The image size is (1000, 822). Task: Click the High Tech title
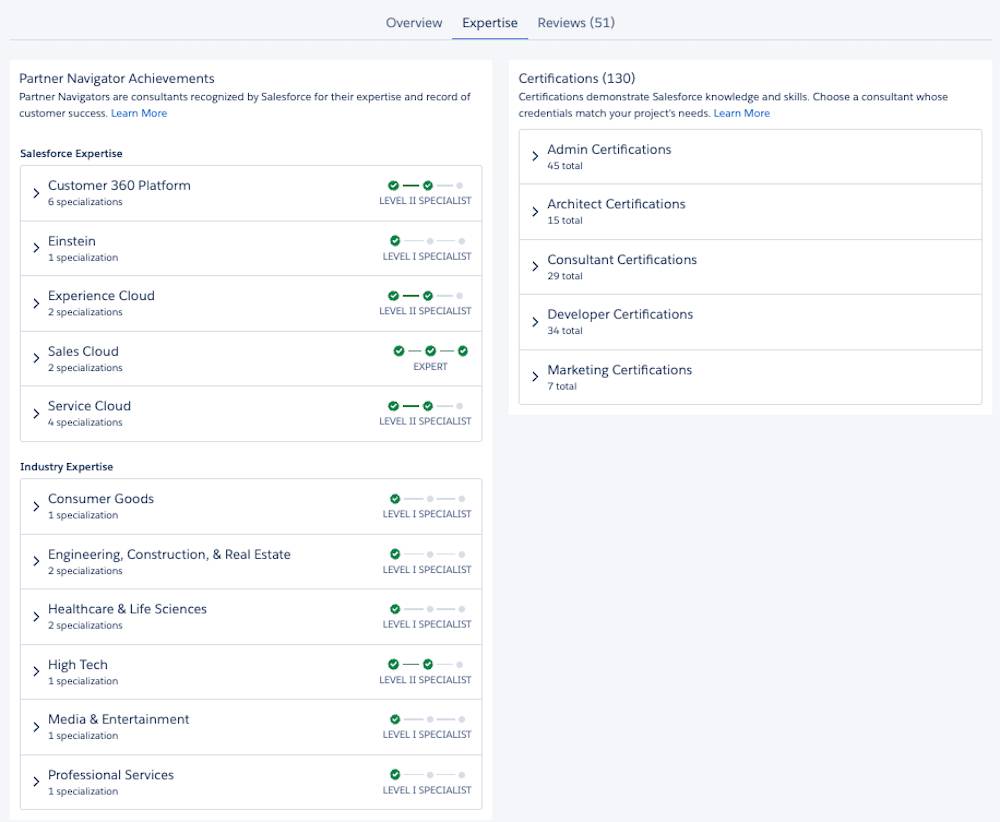tap(78, 665)
